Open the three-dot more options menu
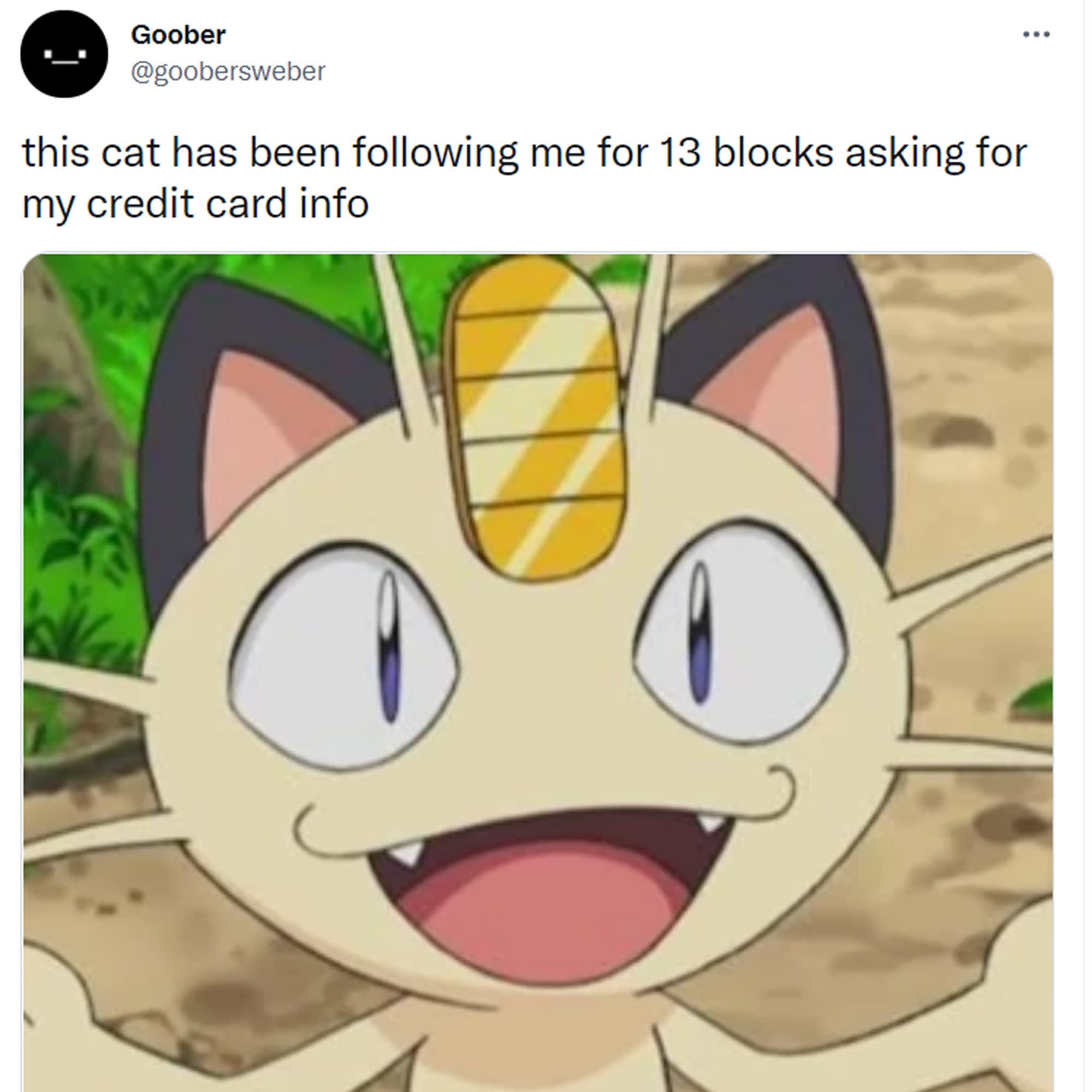Viewport: 1092px width, 1092px height. (x=1036, y=34)
